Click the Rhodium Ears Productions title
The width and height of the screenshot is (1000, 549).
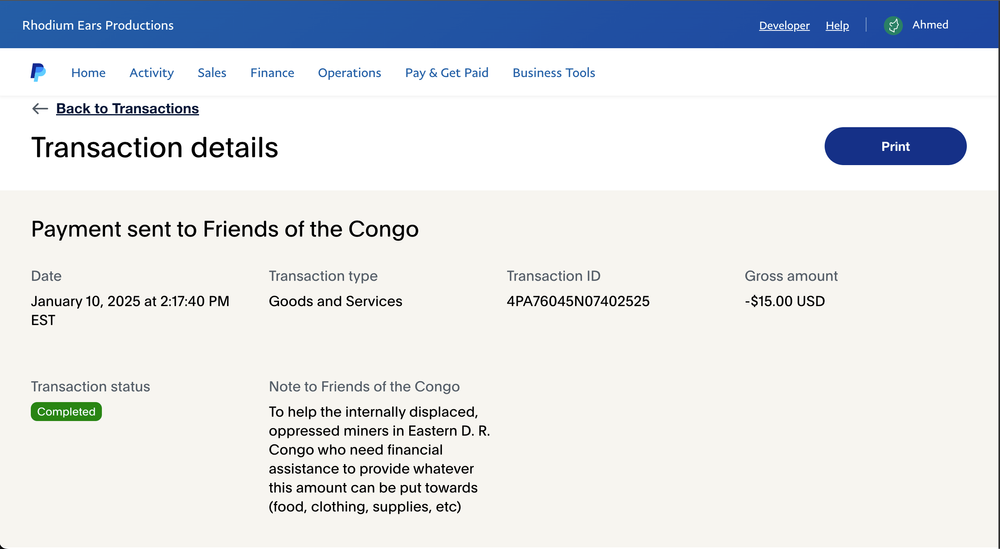click(x=98, y=26)
